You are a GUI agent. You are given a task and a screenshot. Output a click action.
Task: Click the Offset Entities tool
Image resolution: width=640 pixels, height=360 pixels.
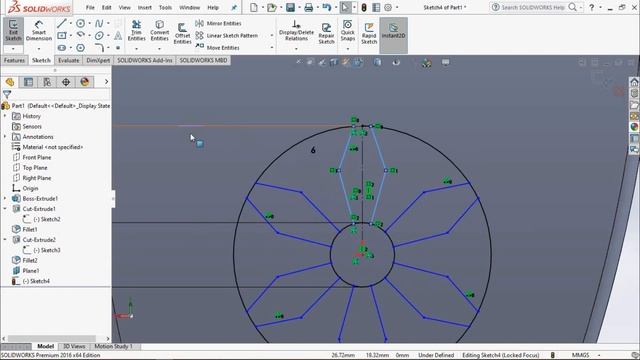coord(182,33)
